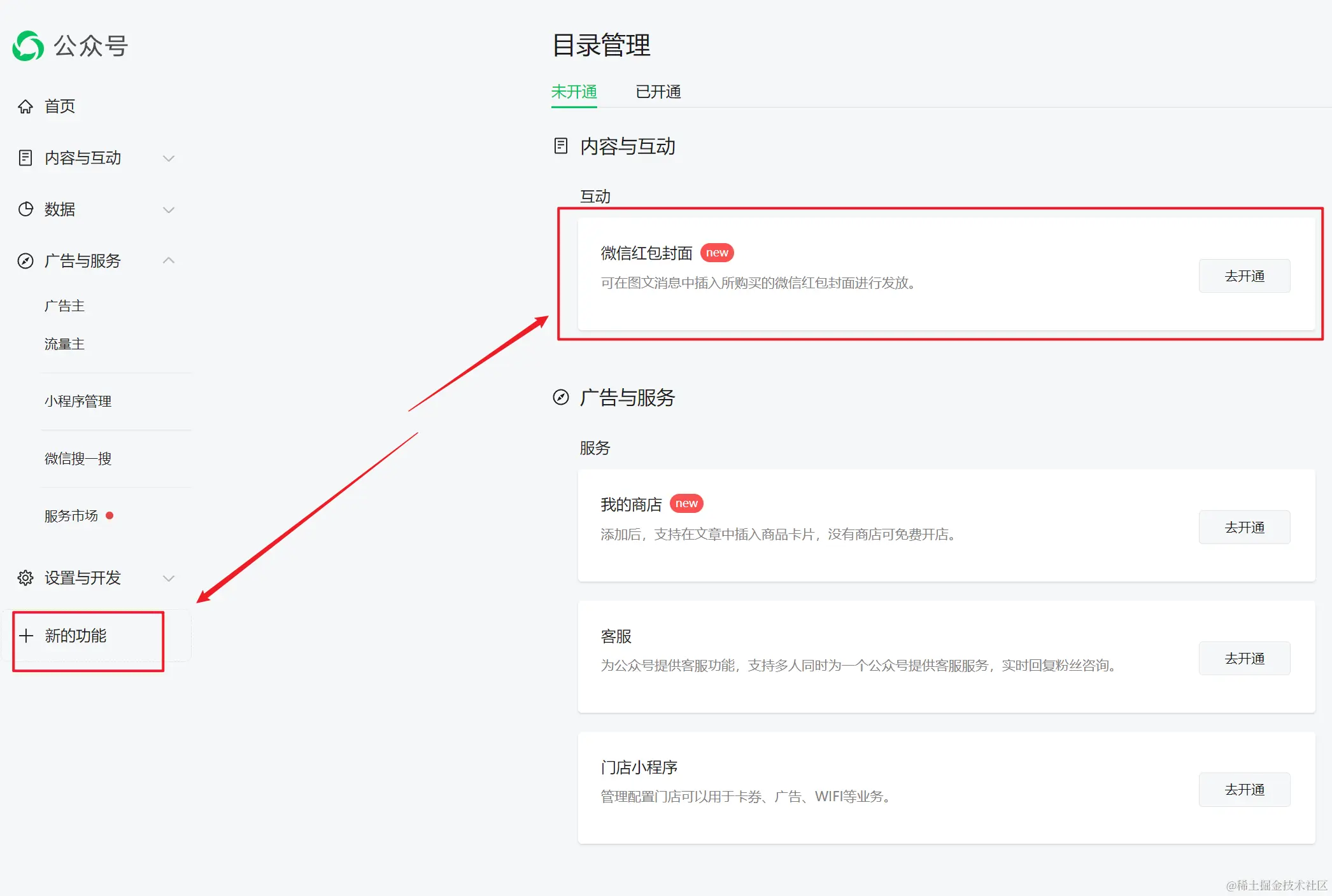Click the 广告与服务 sidebar label
The image size is (1332, 896).
point(83,261)
